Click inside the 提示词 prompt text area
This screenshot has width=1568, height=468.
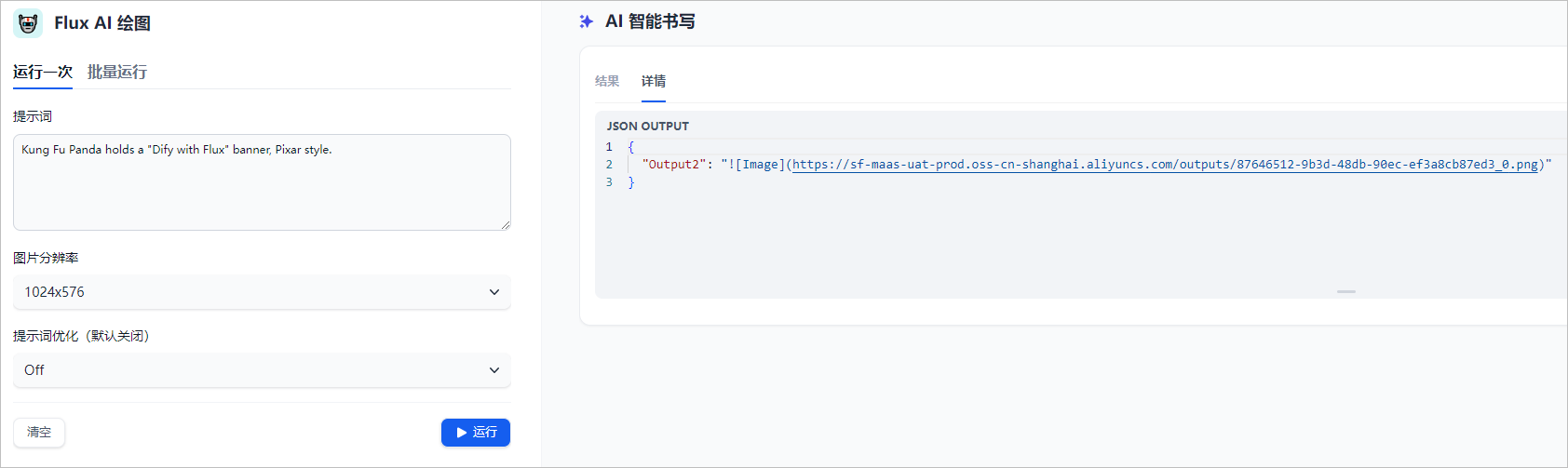[262, 182]
